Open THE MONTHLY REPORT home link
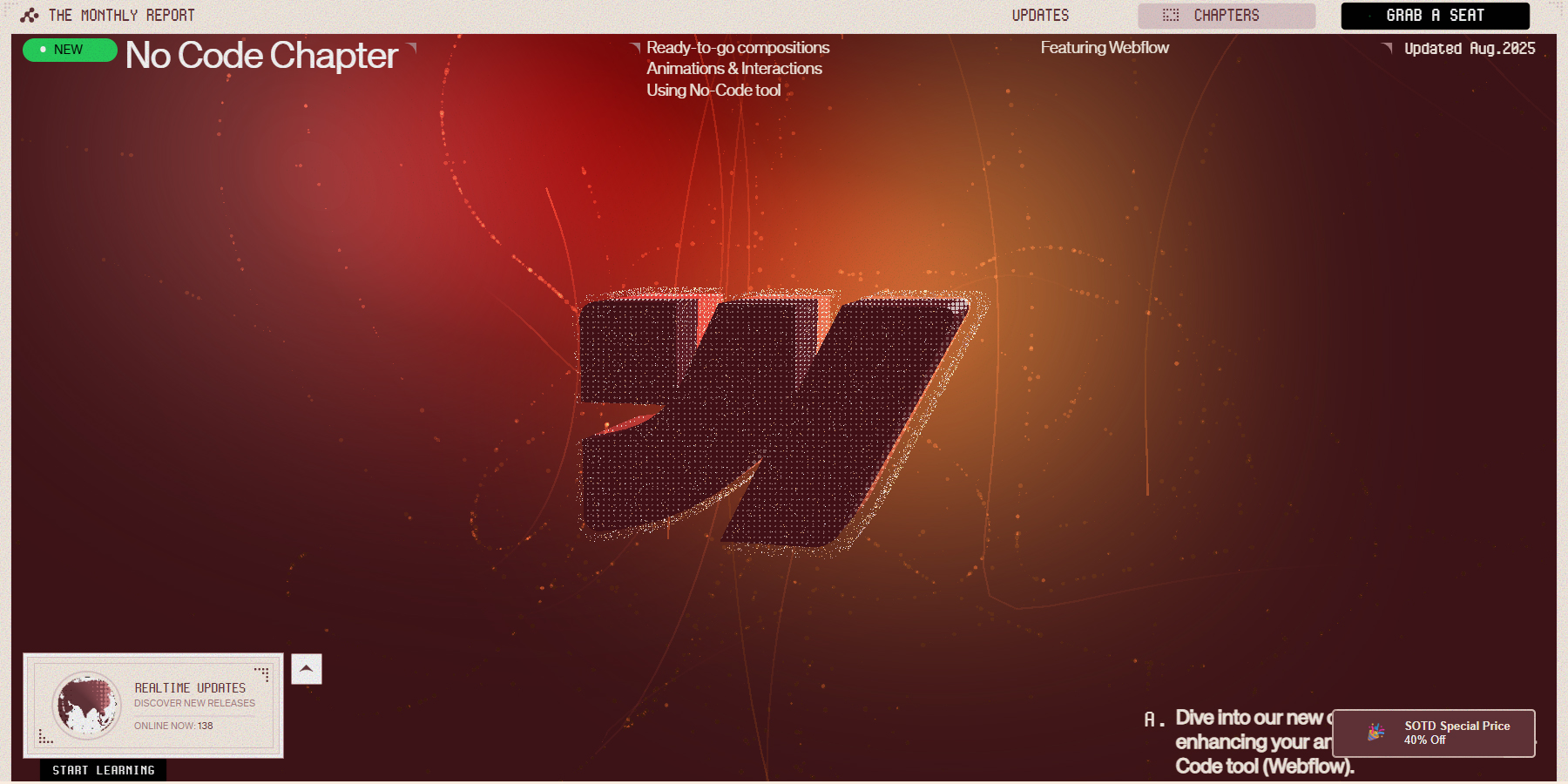 click(x=121, y=15)
